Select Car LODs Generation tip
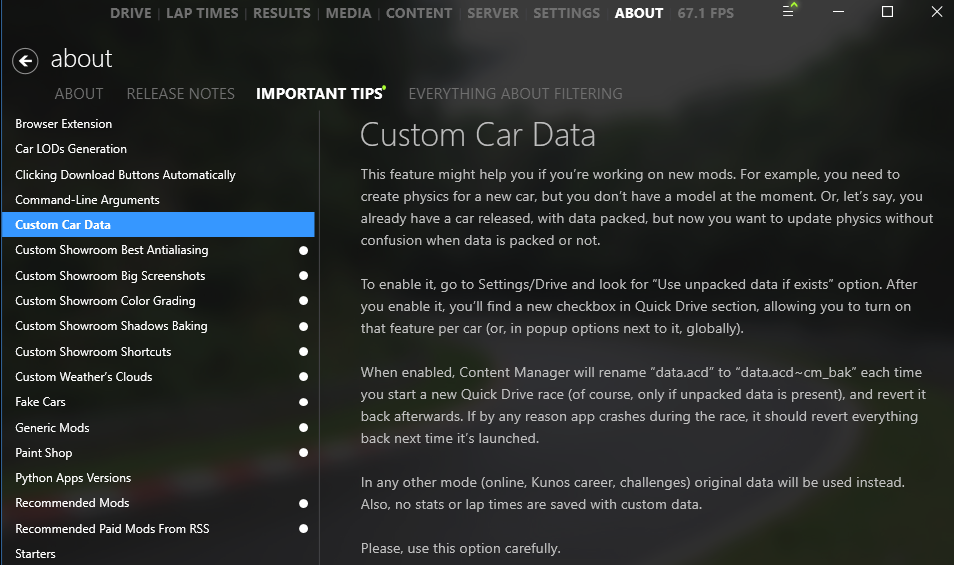Screen dimensions: 954x565 click(x=71, y=149)
